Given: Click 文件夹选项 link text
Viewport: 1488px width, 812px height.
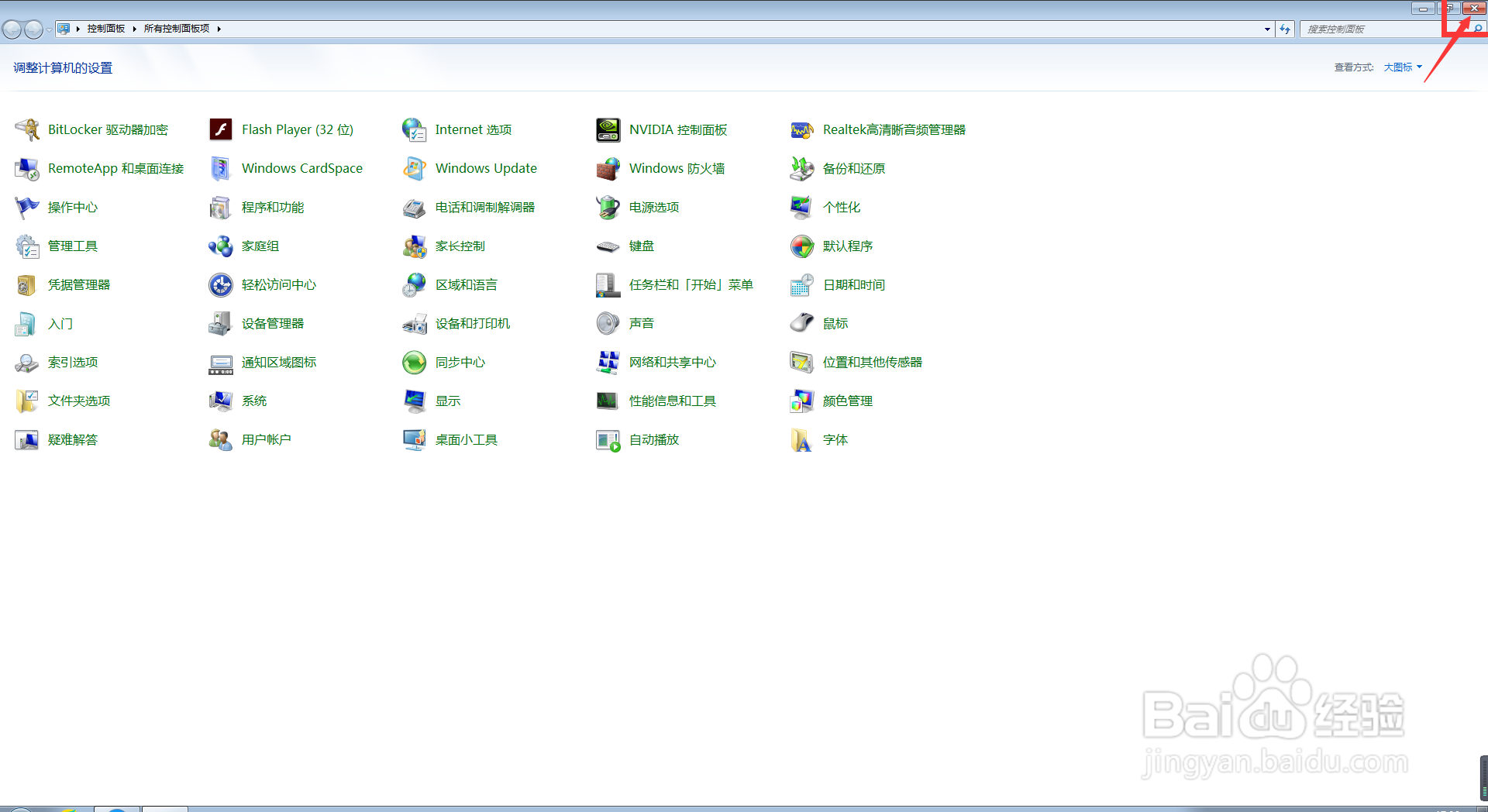Looking at the screenshot, I should (79, 401).
